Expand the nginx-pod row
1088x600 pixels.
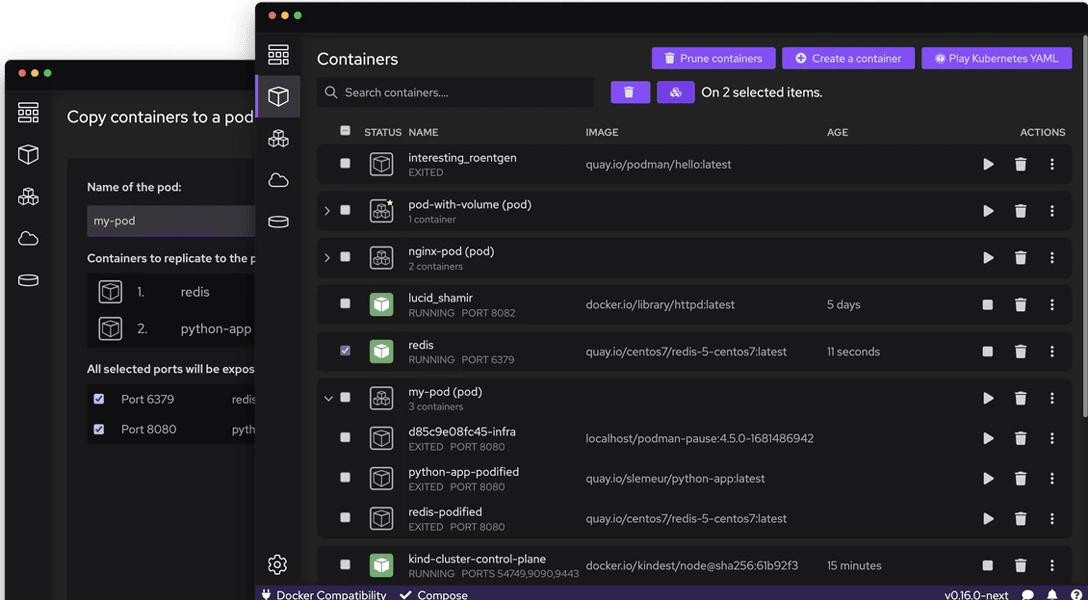pyautogui.click(x=327, y=258)
